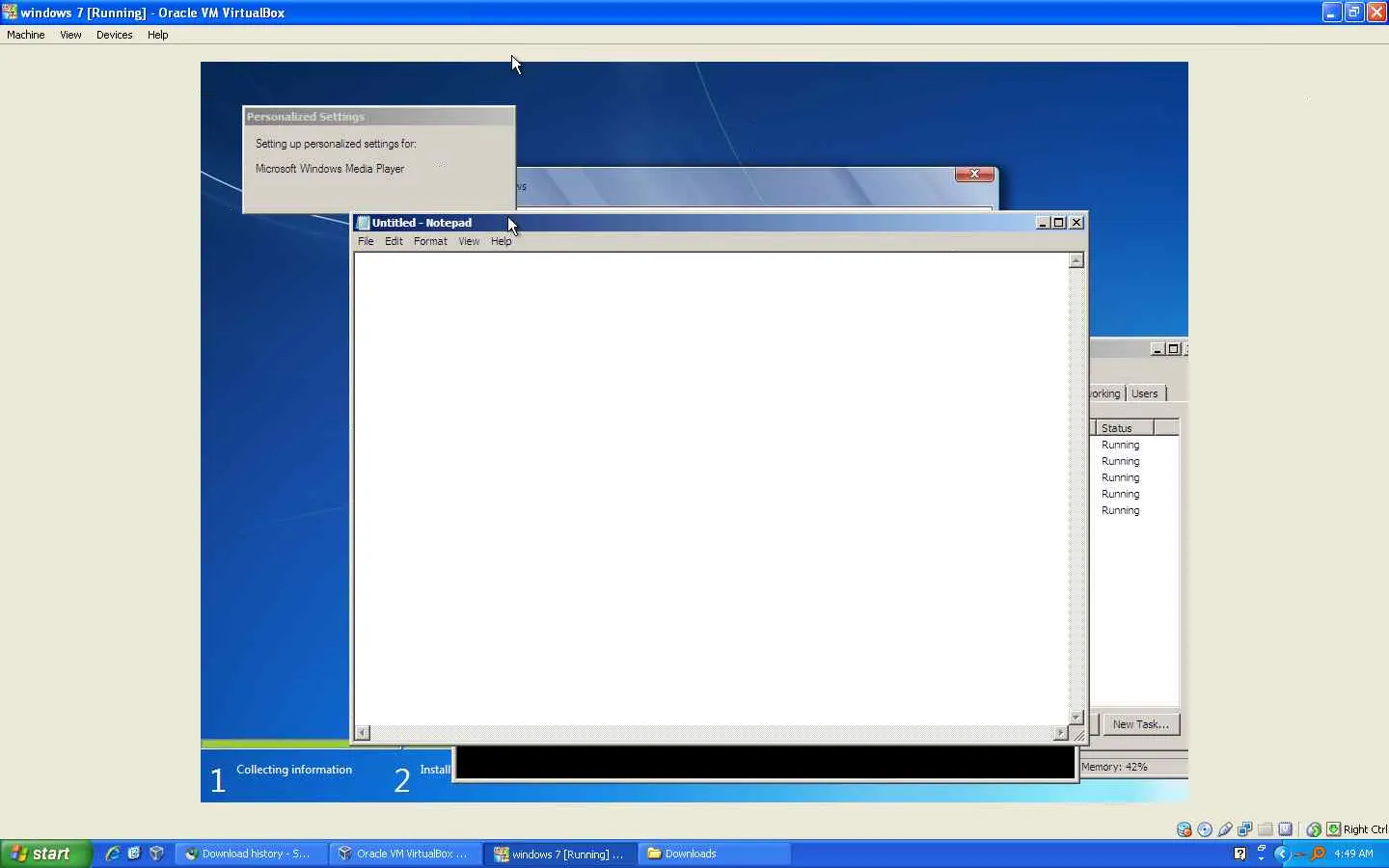Click the 'Memory: 42%' status text
This screenshot has height=868, width=1389.
click(1114, 767)
